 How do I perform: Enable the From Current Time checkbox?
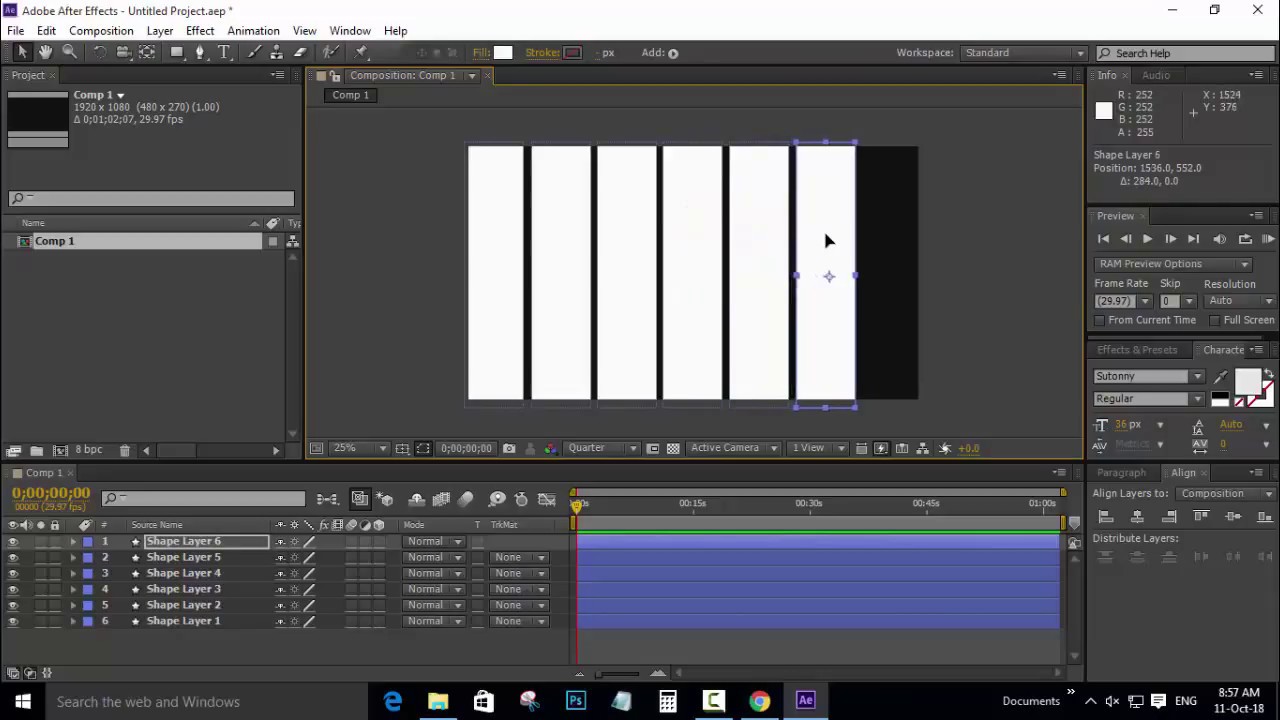pyautogui.click(x=1100, y=320)
